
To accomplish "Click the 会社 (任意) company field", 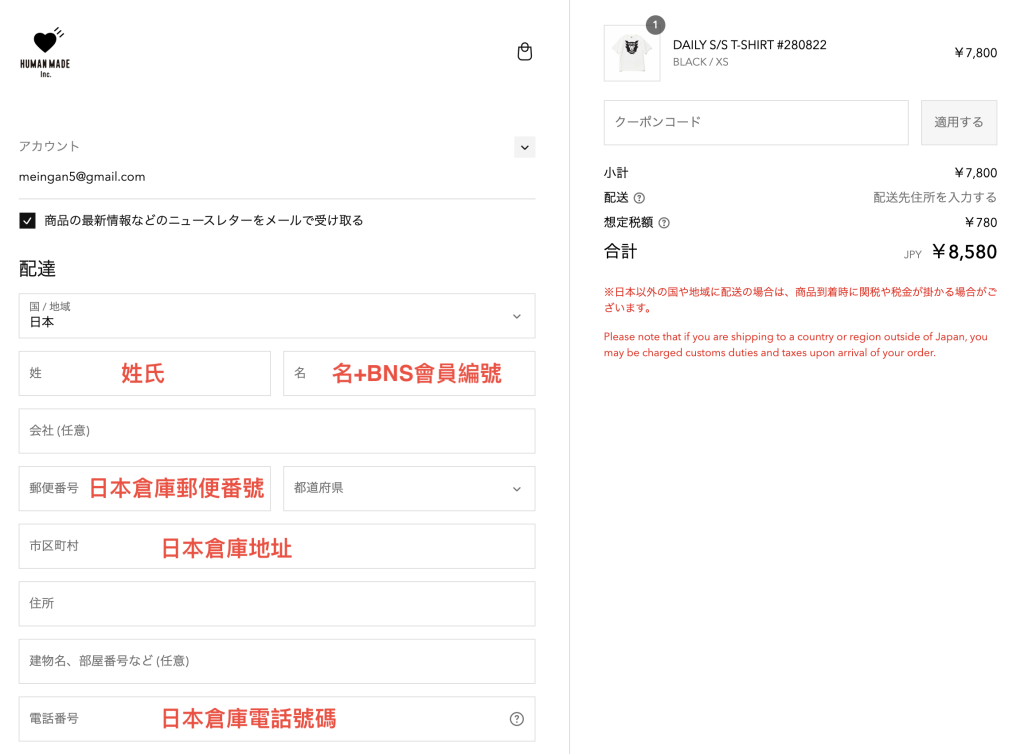I will tap(276, 431).
